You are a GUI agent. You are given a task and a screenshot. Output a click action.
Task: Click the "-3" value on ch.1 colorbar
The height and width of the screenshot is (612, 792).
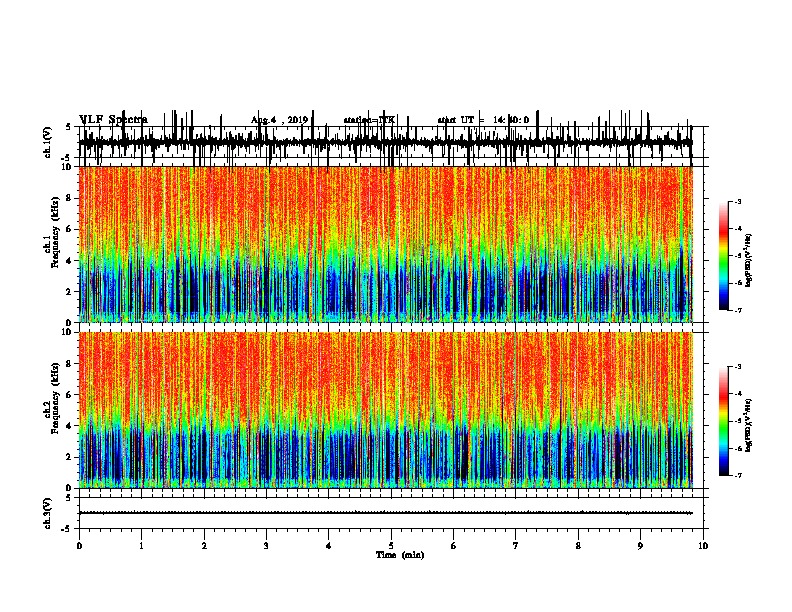[x=737, y=201]
